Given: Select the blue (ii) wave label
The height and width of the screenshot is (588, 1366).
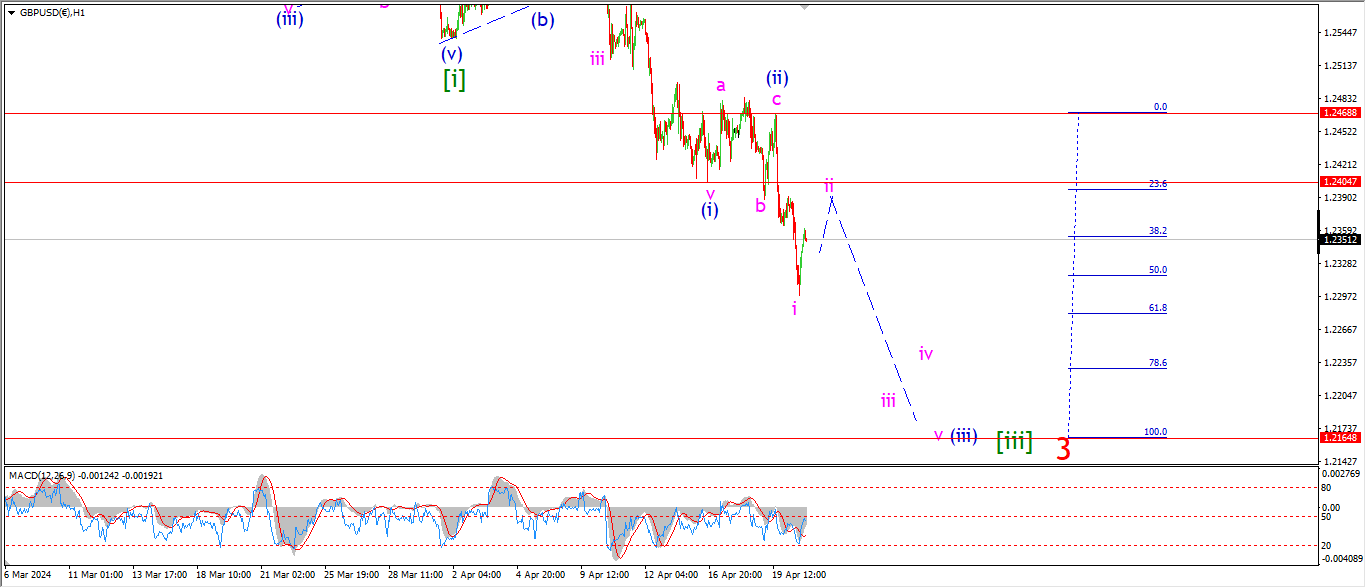Looking at the screenshot, I should [x=779, y=77].
